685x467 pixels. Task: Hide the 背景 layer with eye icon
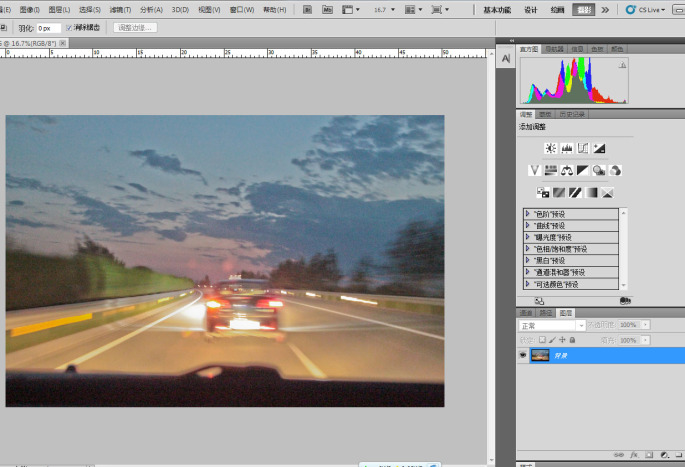pyautogui.click(x=522, y=355)
